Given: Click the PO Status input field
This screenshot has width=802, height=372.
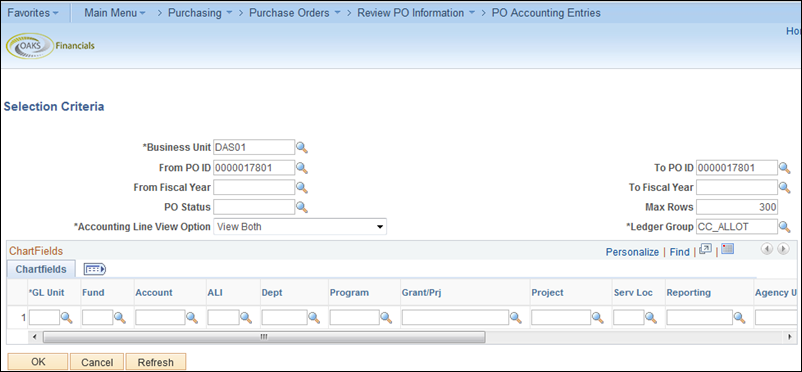Looking at the screenshot, I should coord(254,207).
